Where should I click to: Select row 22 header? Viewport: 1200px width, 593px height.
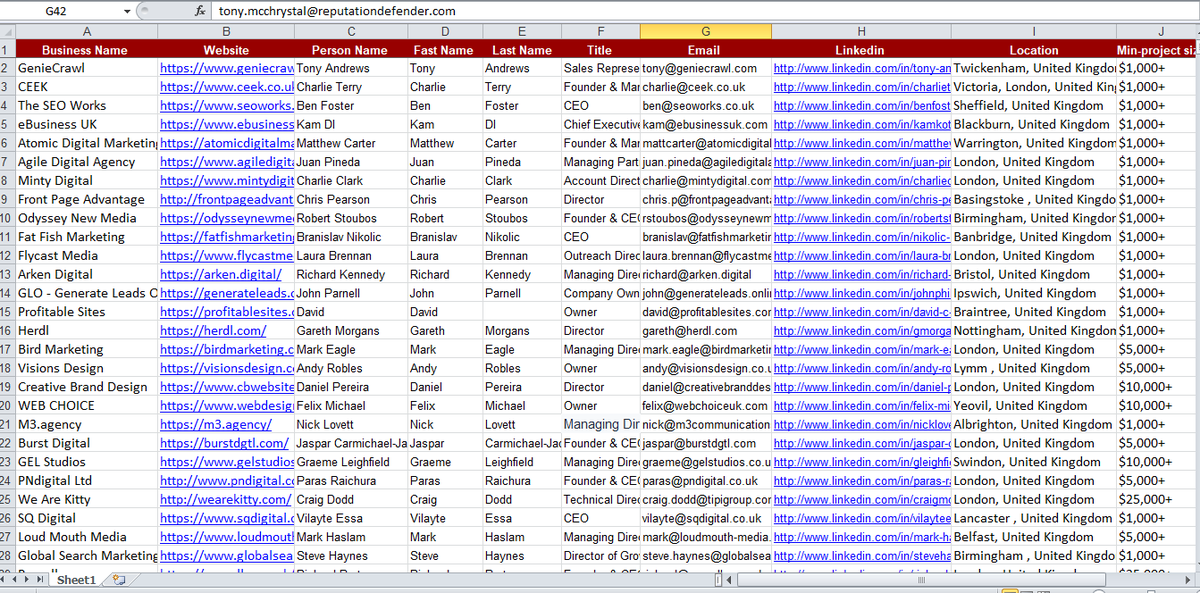click(7, 443)
